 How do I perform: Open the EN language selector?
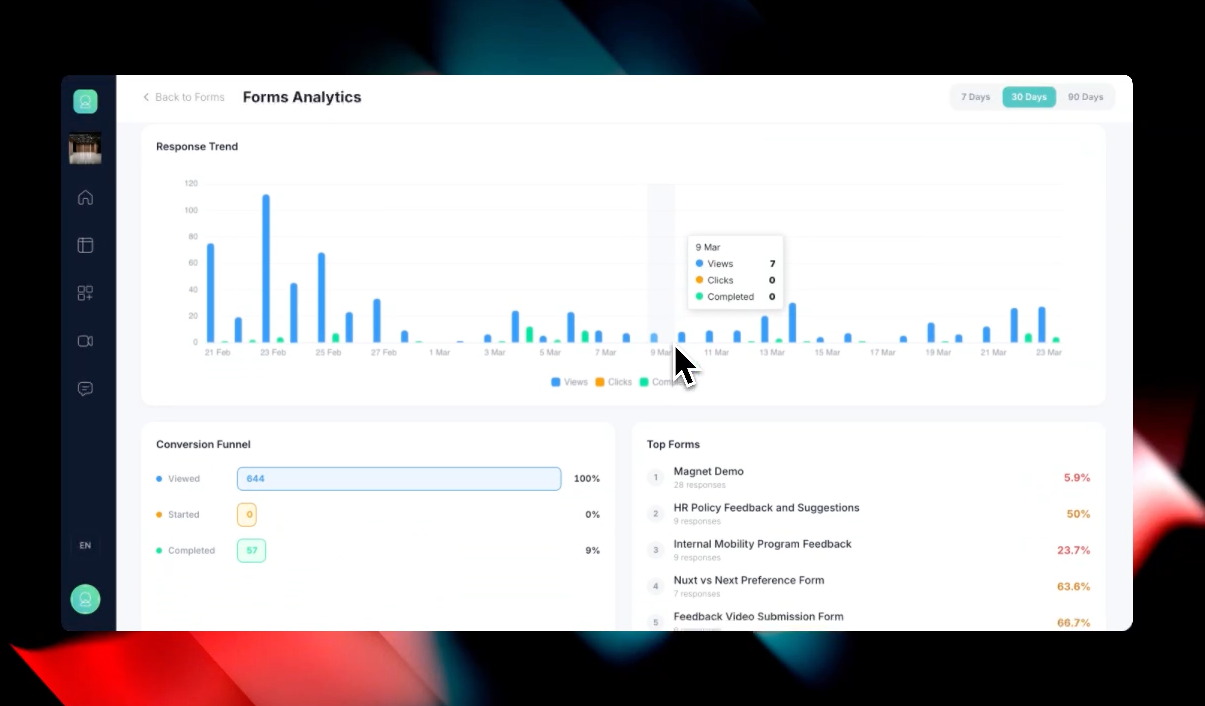pyautogui.click(x=85, y=545)
